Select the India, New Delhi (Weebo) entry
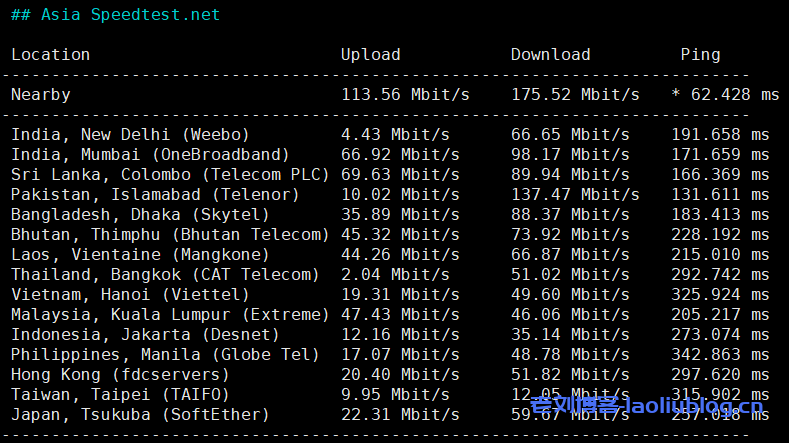 (x=130, y=135)
